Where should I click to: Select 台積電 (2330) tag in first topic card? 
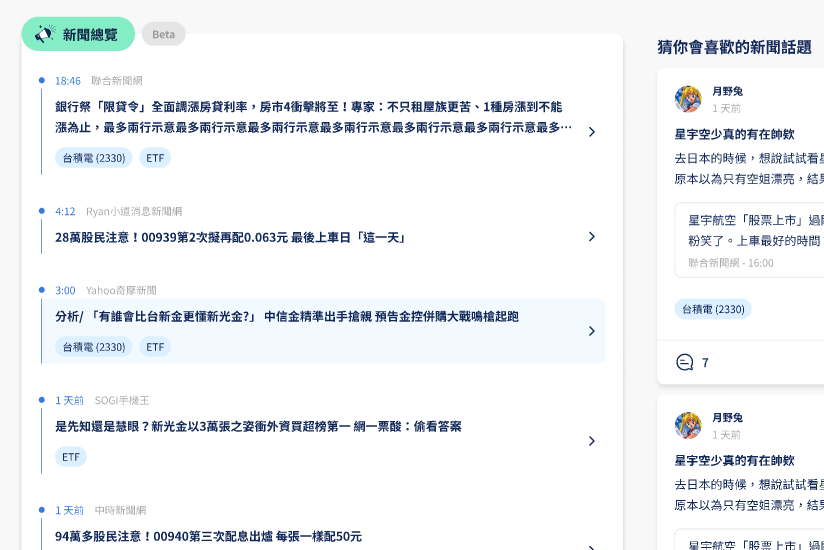tap(713, 309)
